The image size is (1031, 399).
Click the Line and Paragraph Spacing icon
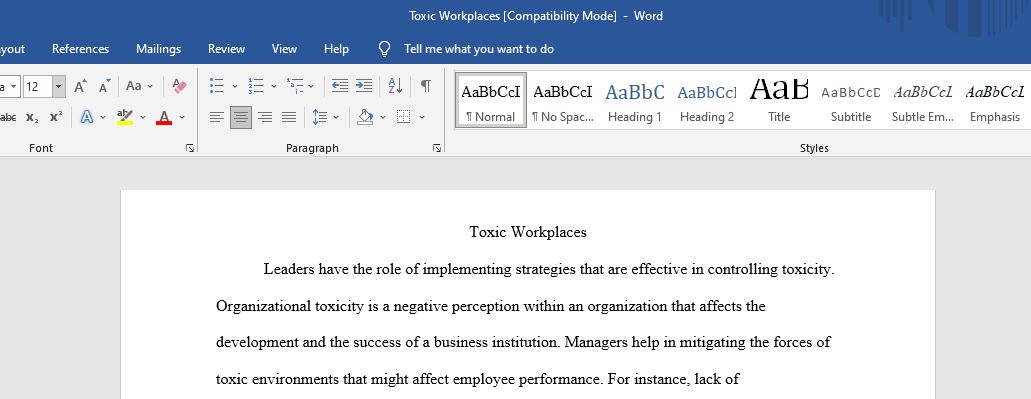[320, 118]
